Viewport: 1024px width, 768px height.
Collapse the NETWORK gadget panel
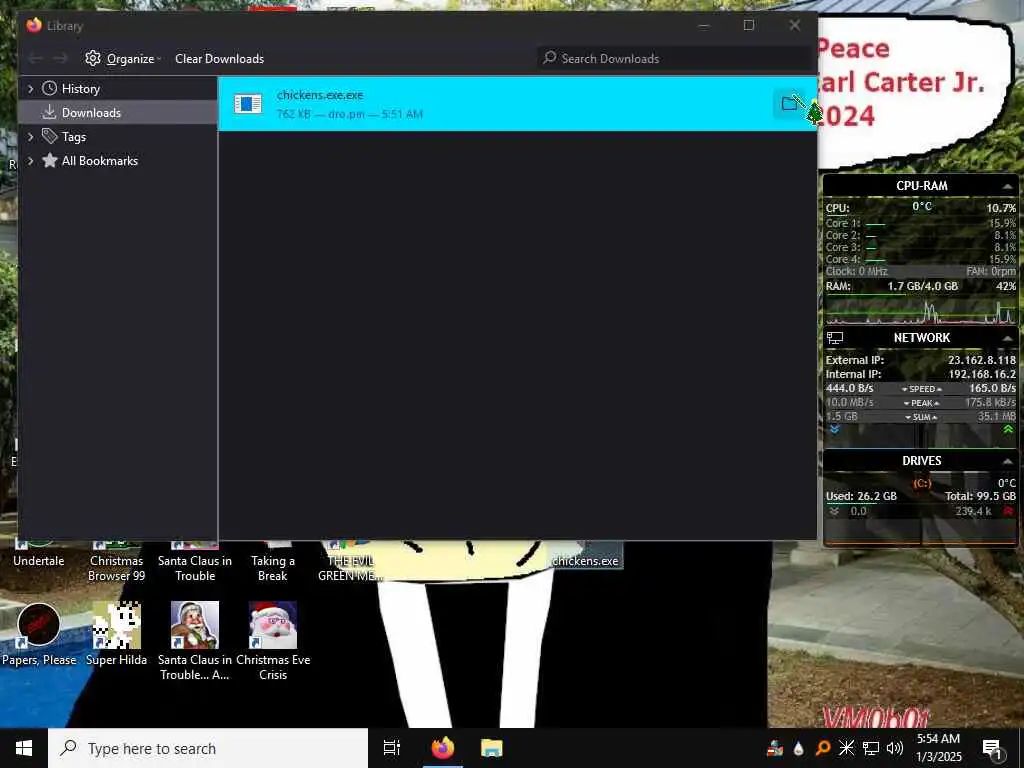click(1007, 338)
